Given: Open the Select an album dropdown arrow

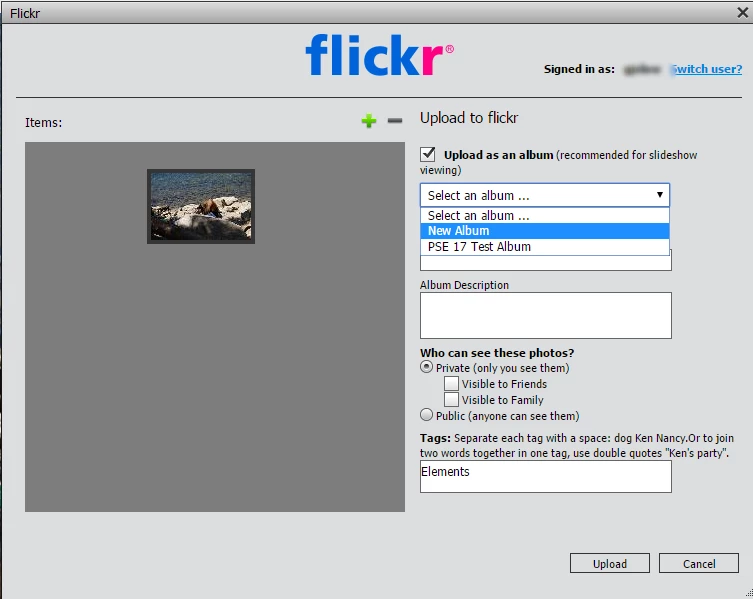Looking at the screenshot, I should tap(660, 195).
